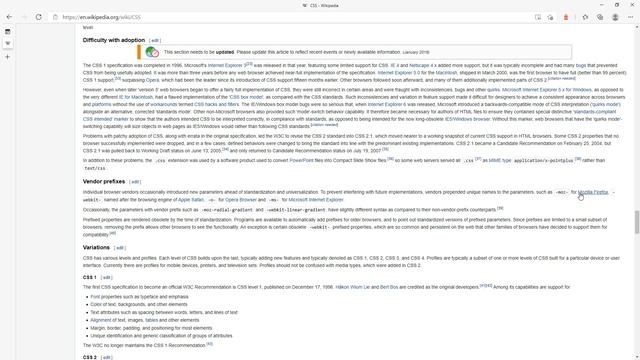The width and height of the screenshot is (640, 360).
Task: Edit the Difficulty with adoption section
Action: [155, 40]
